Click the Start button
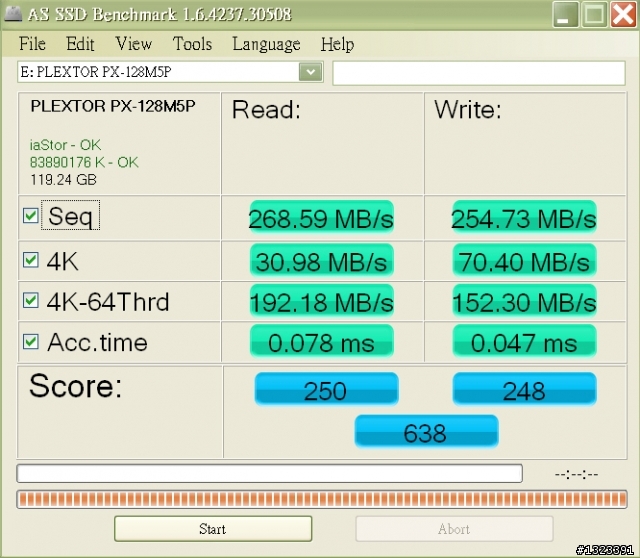The width and height of the screenshot is (640, 558). tap(213, 529)
